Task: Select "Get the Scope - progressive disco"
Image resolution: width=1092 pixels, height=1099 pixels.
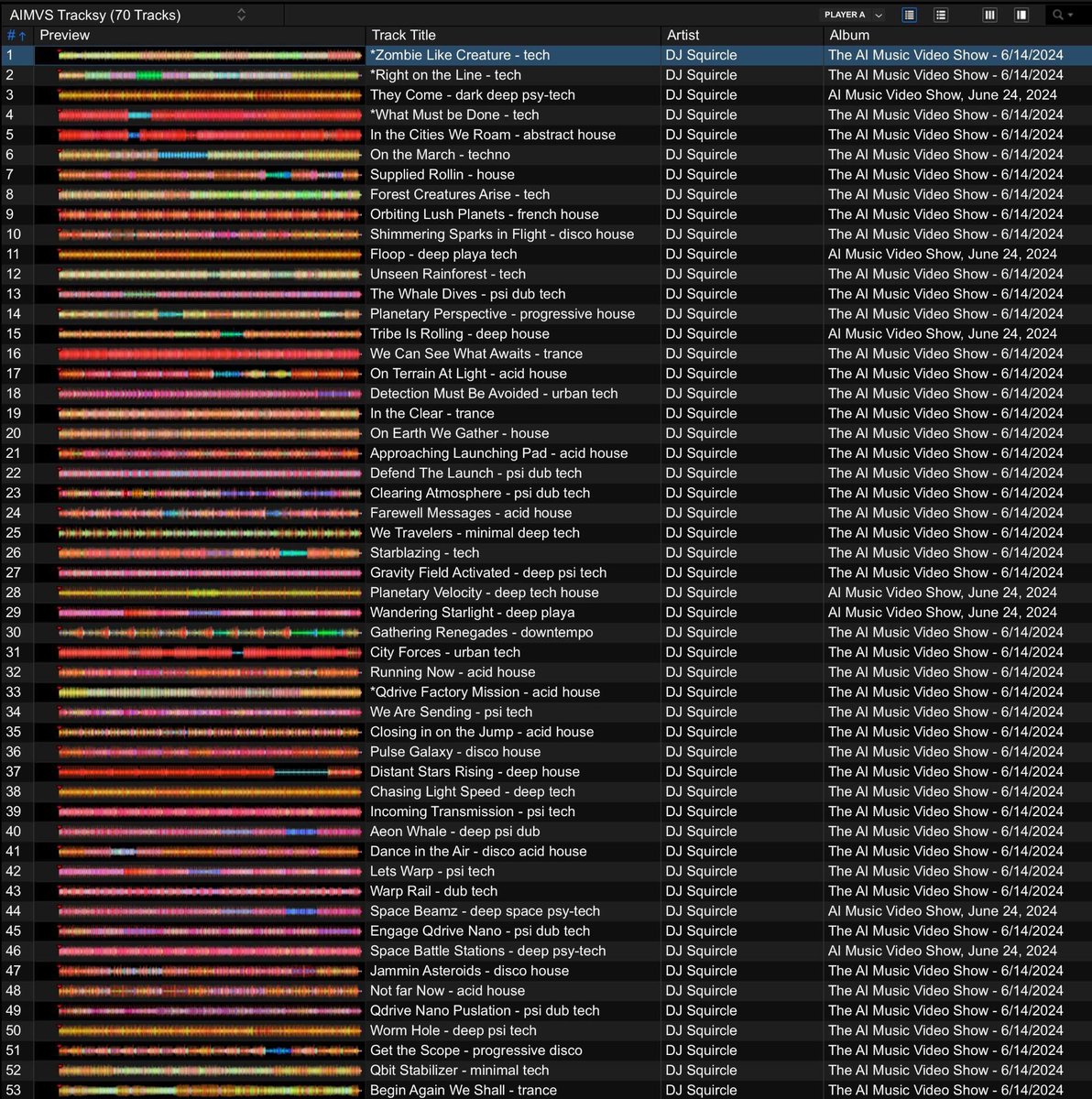Action: (x=476, y=1050)
